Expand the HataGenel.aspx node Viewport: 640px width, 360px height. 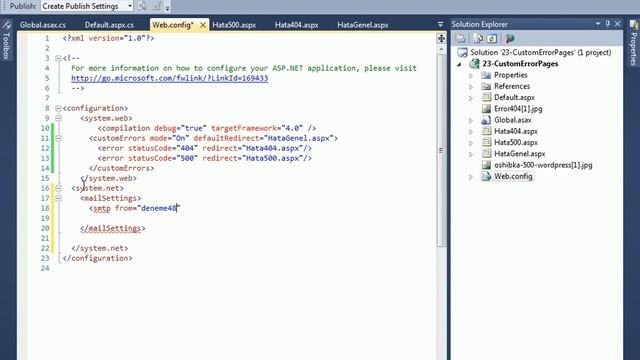471,154
